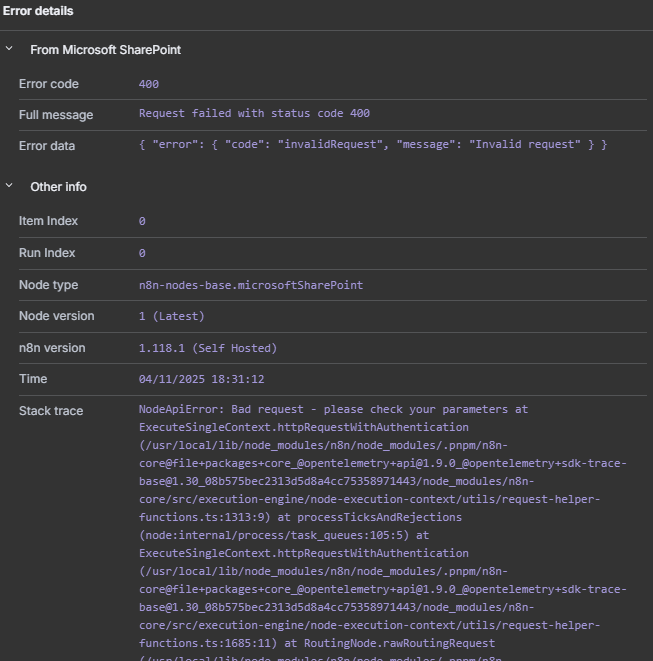Select the Error code value 400

[149, 84]
